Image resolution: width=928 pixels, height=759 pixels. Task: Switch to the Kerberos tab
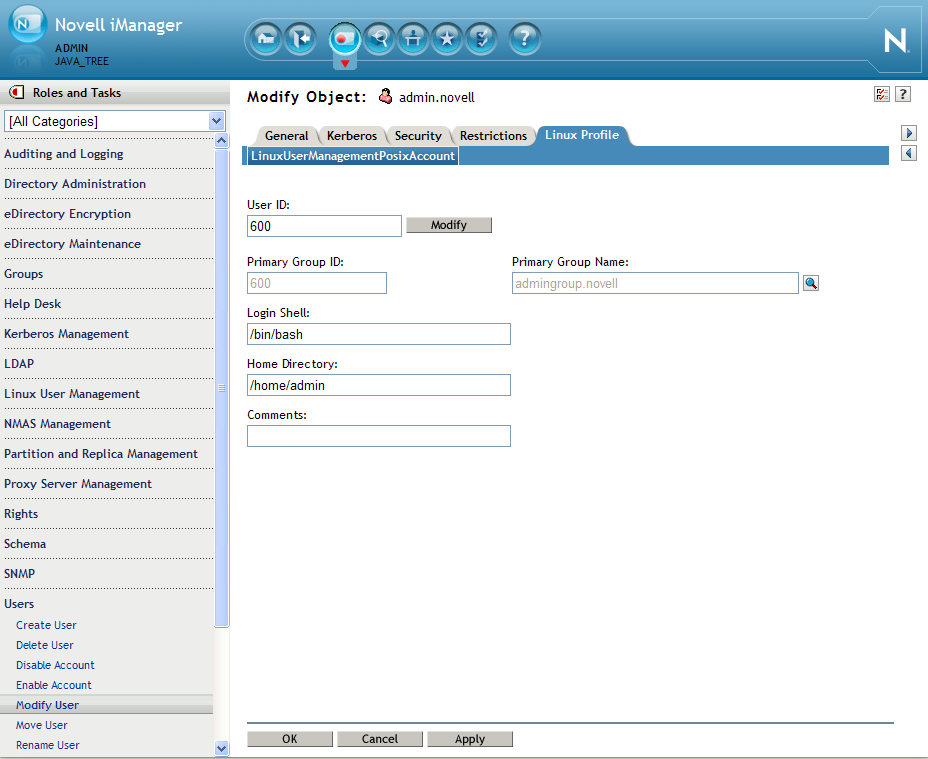tap(352, 135)
